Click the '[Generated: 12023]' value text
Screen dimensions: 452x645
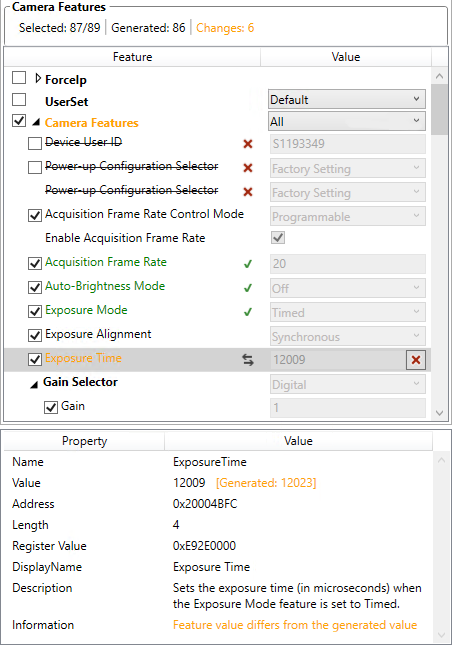(266, 483)
